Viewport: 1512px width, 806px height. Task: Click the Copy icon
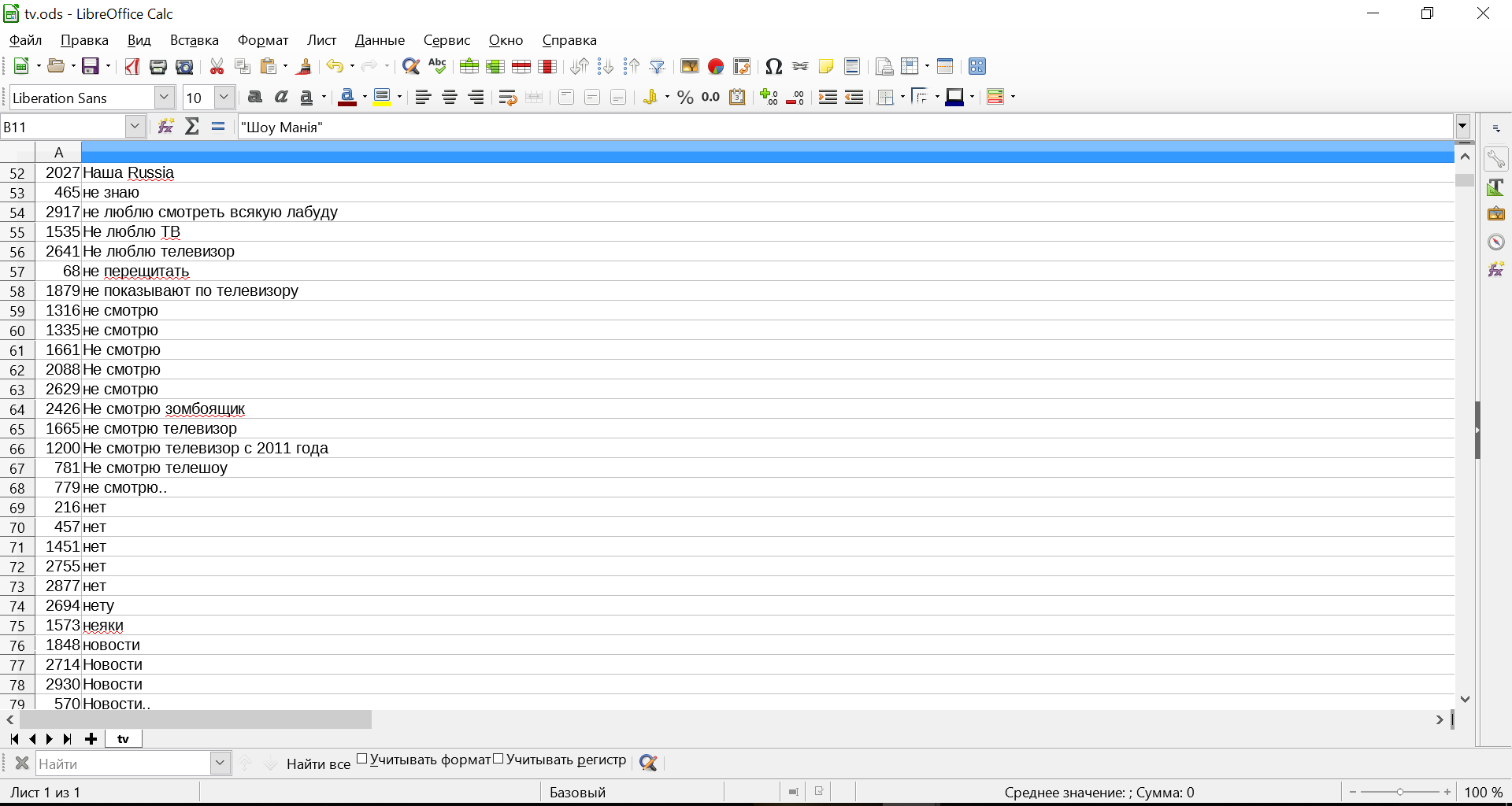tap(243, 67)
